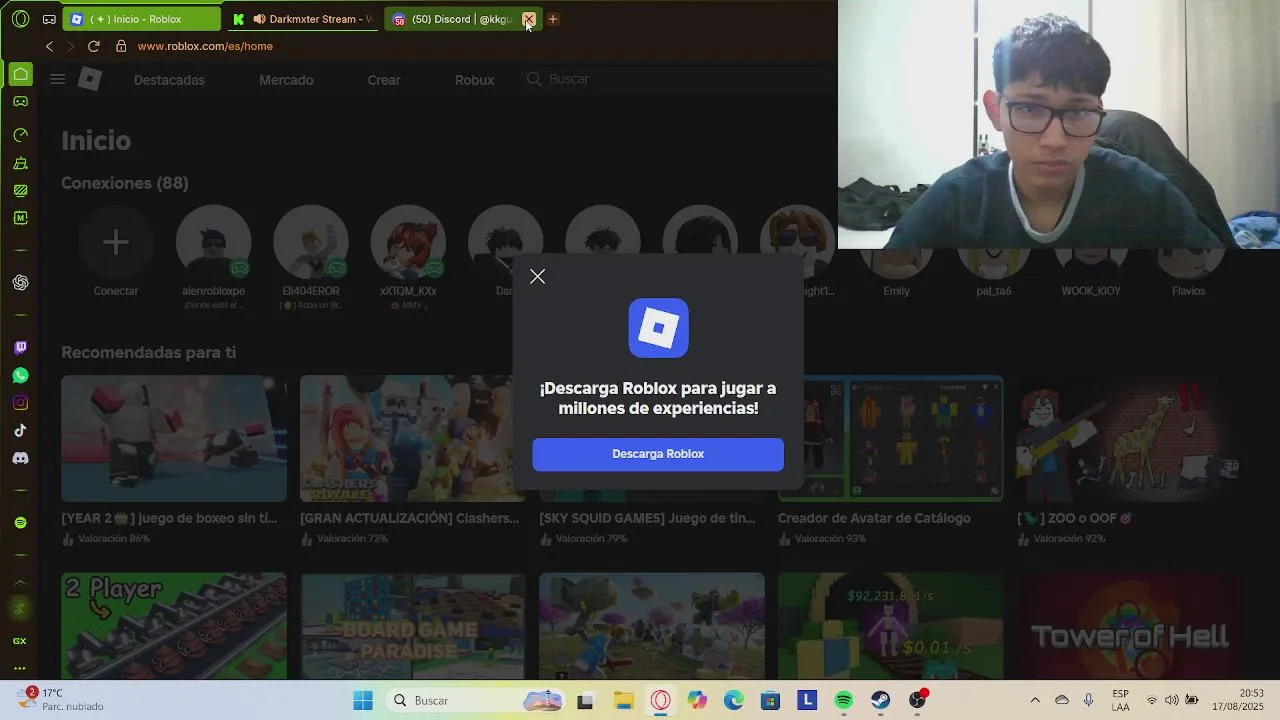Open the Windows Start menu
The width and height of the screenshot is (1280, 720).
tap(362, 701)
